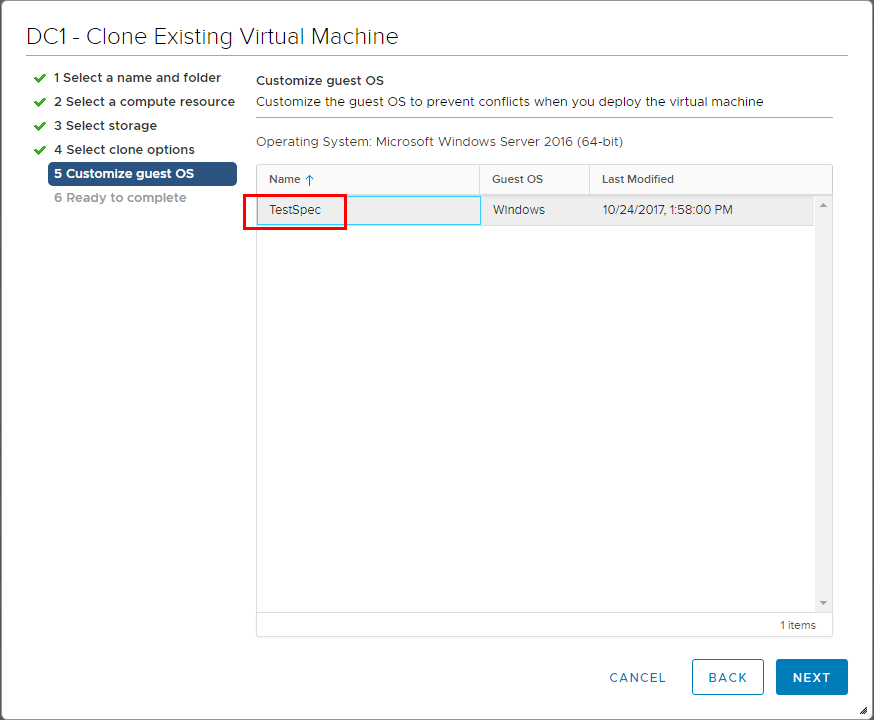Click the vertical scrollbar track of list

[x=823, y=404]
